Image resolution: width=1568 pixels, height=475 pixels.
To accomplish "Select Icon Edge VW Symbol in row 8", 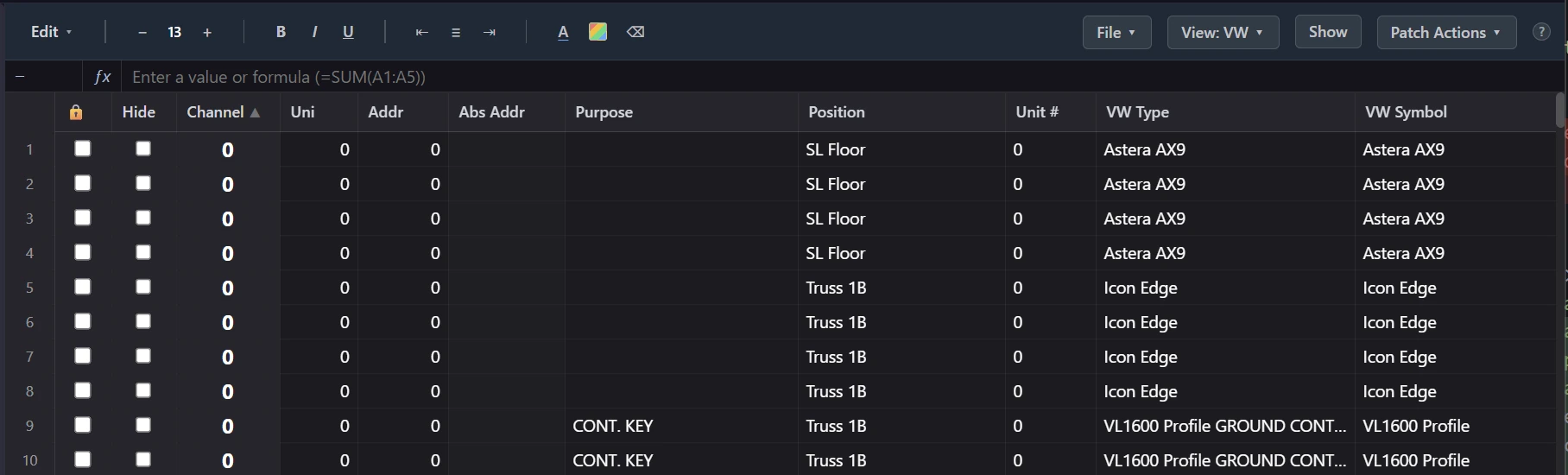I will (1456, 391).
